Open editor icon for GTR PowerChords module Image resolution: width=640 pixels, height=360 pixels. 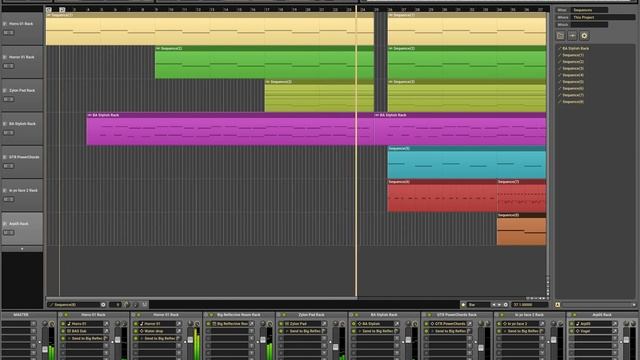[x=469, y=324]
